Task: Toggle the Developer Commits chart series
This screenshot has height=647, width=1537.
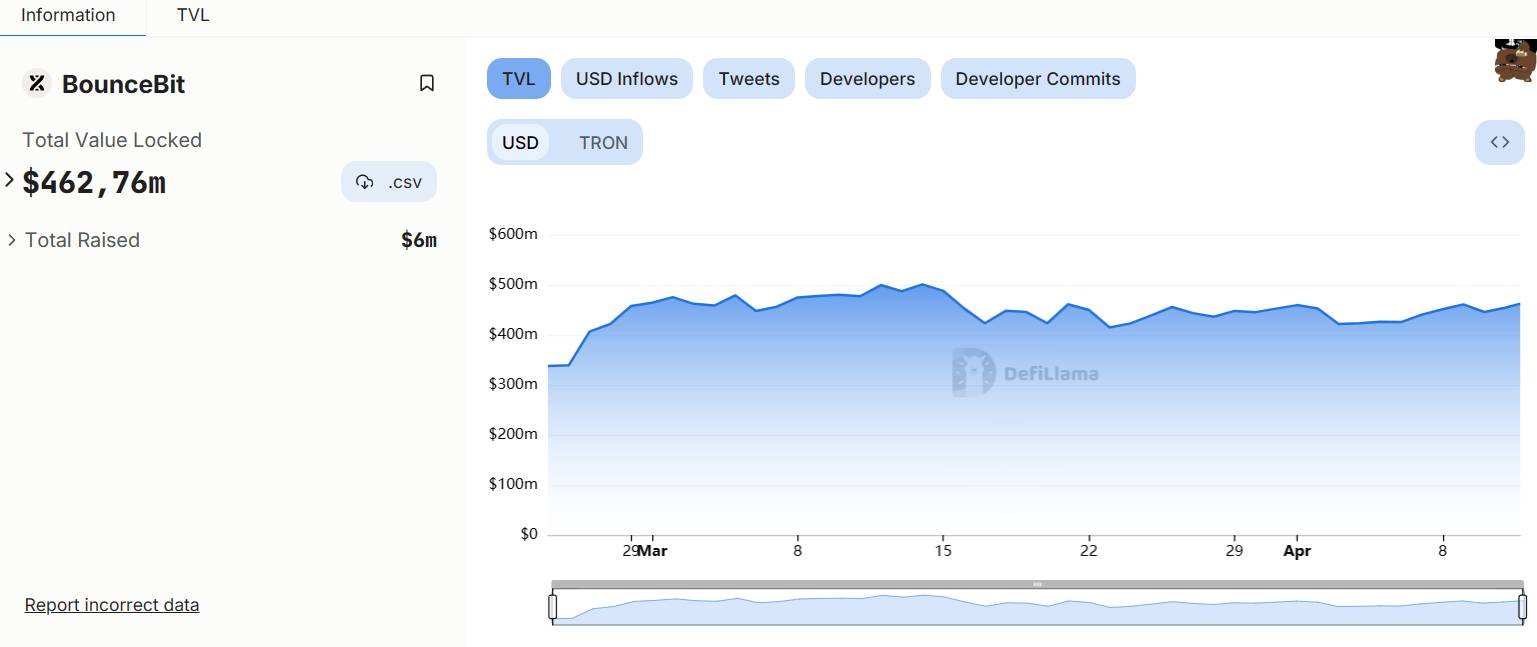Action: [1038, 79]
